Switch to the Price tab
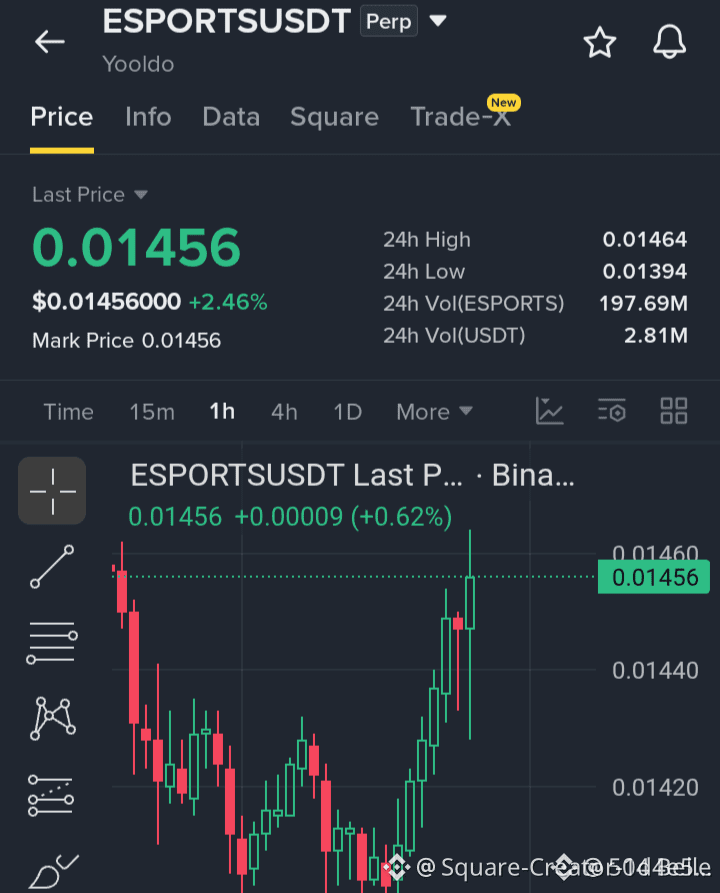The image size is (720, 893). (62, 117)
